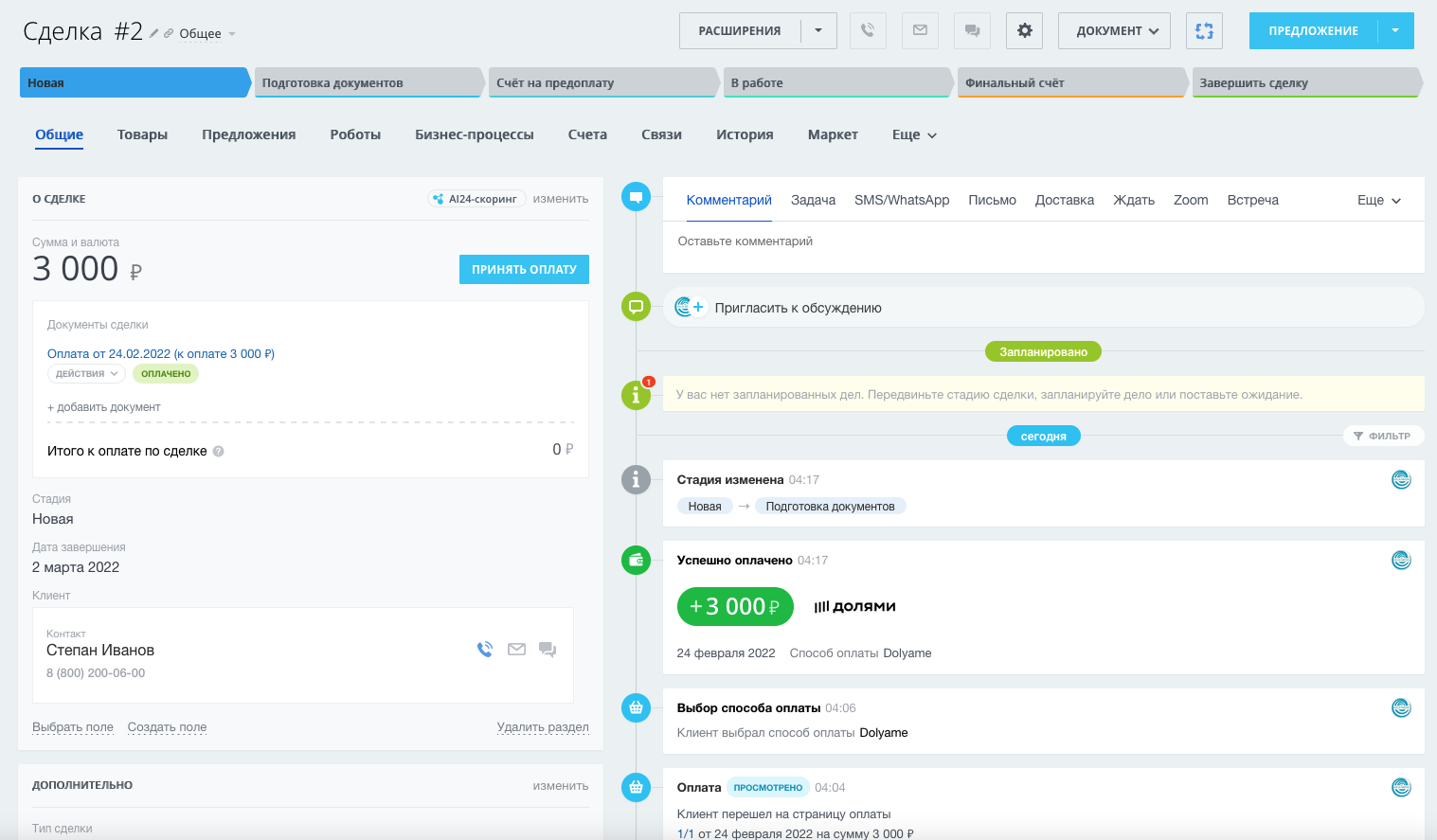Open the История tab
Viewport: 1437px width, 840px height.
(745, 134)
